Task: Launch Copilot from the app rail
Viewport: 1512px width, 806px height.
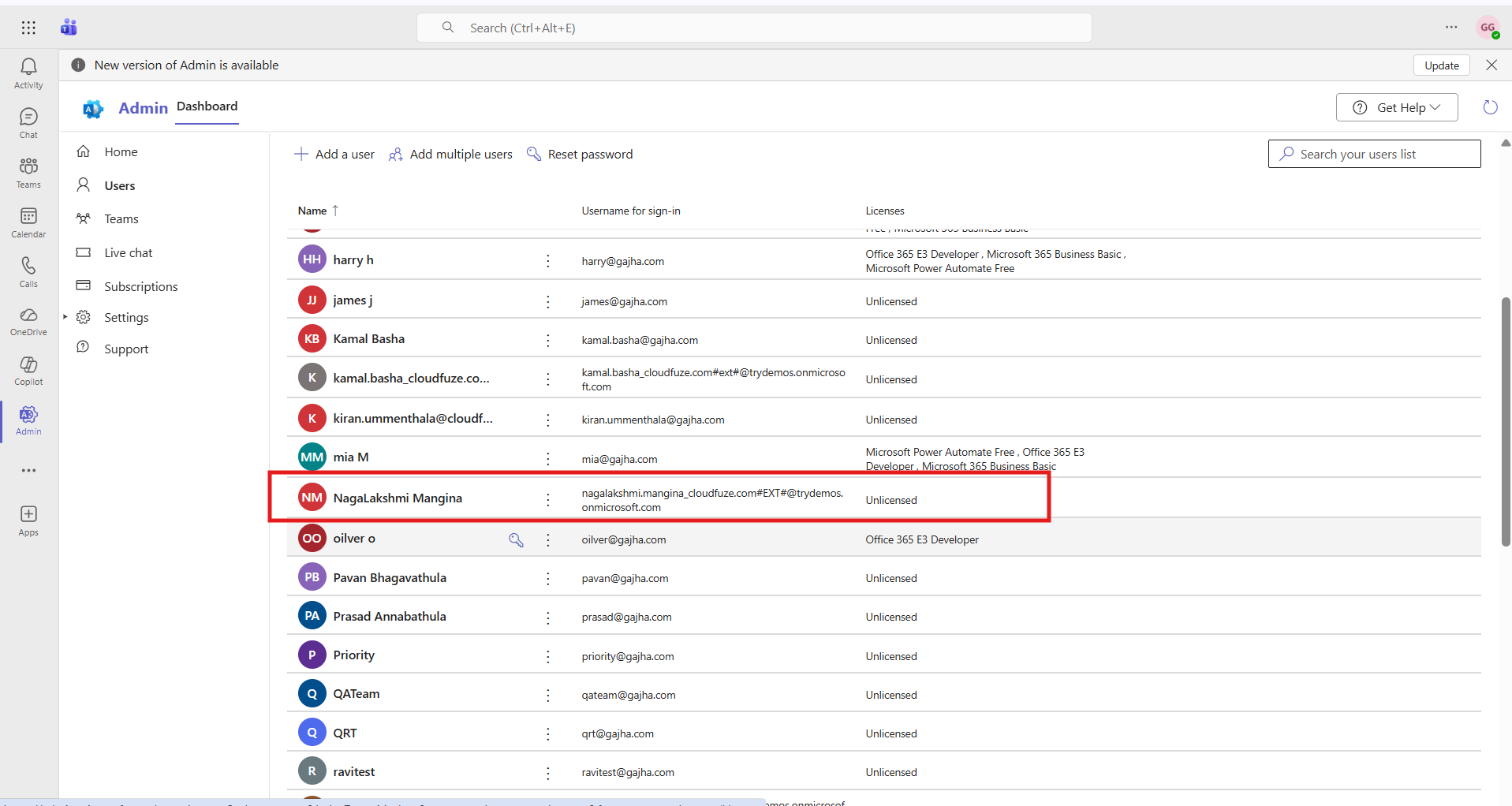Action: point(28,369)
